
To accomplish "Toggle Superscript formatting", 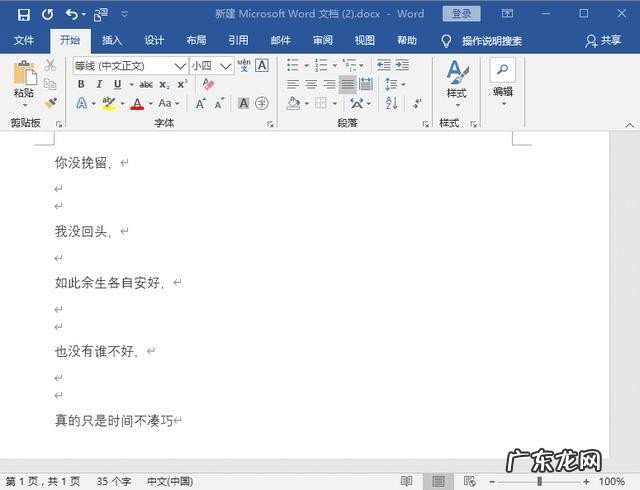I will click(182, 84).
